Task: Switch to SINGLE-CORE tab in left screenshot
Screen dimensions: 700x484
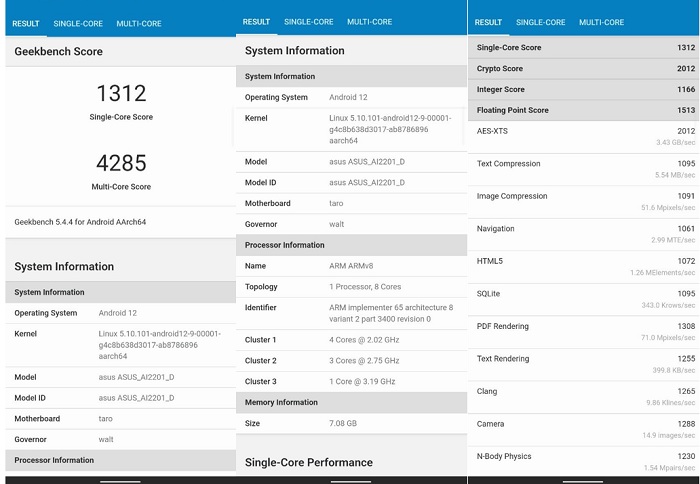Action: pos(78,24)
